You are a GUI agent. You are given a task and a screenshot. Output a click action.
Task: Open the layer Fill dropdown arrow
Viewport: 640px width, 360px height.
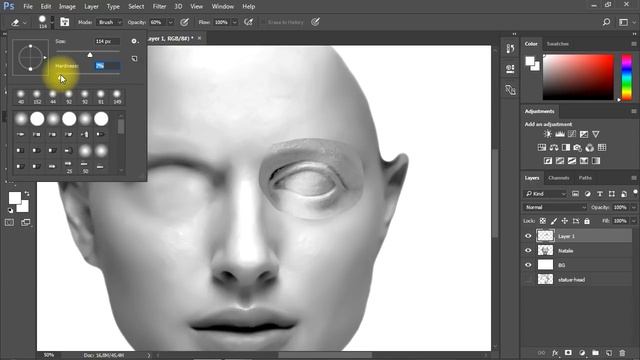(x=633, y=221)
